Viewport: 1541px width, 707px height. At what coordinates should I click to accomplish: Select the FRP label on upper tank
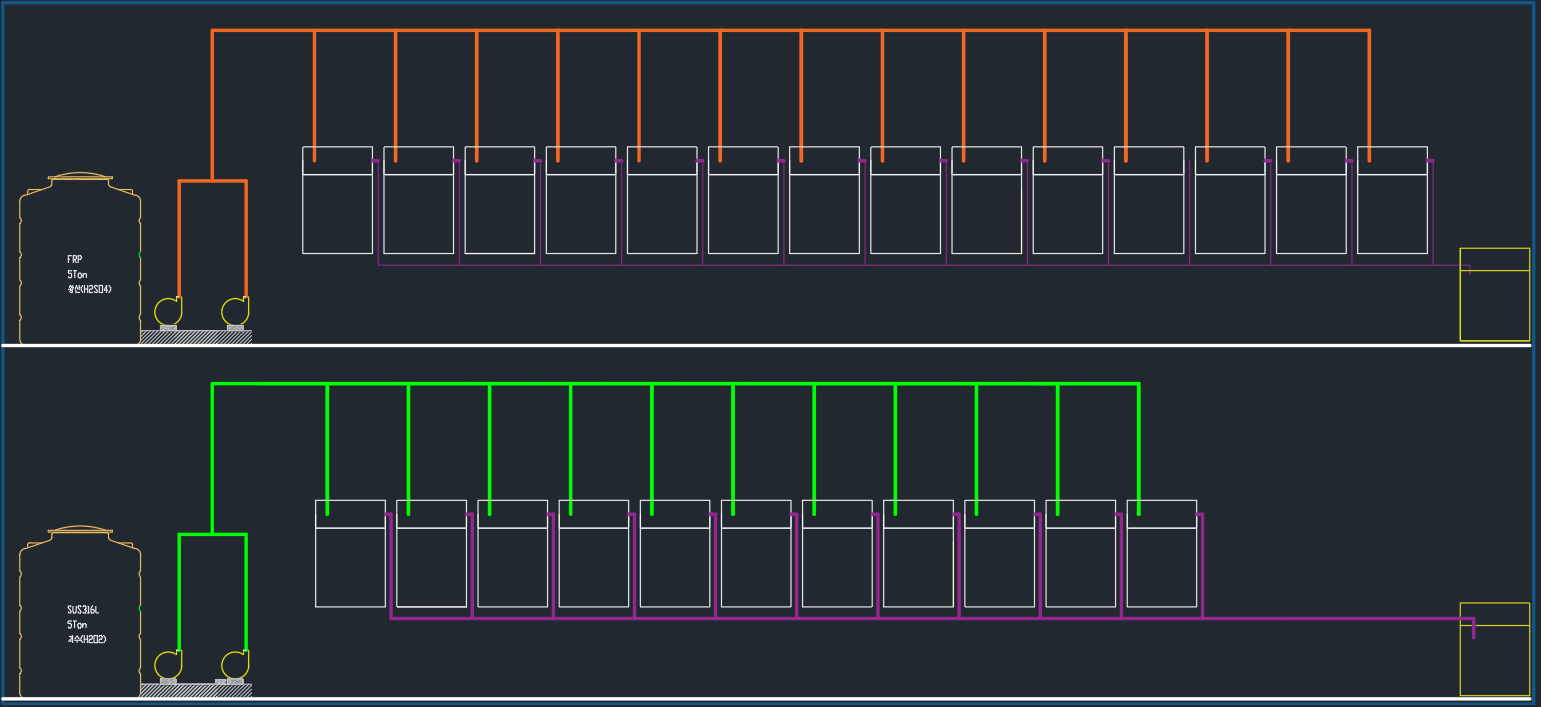75,259
